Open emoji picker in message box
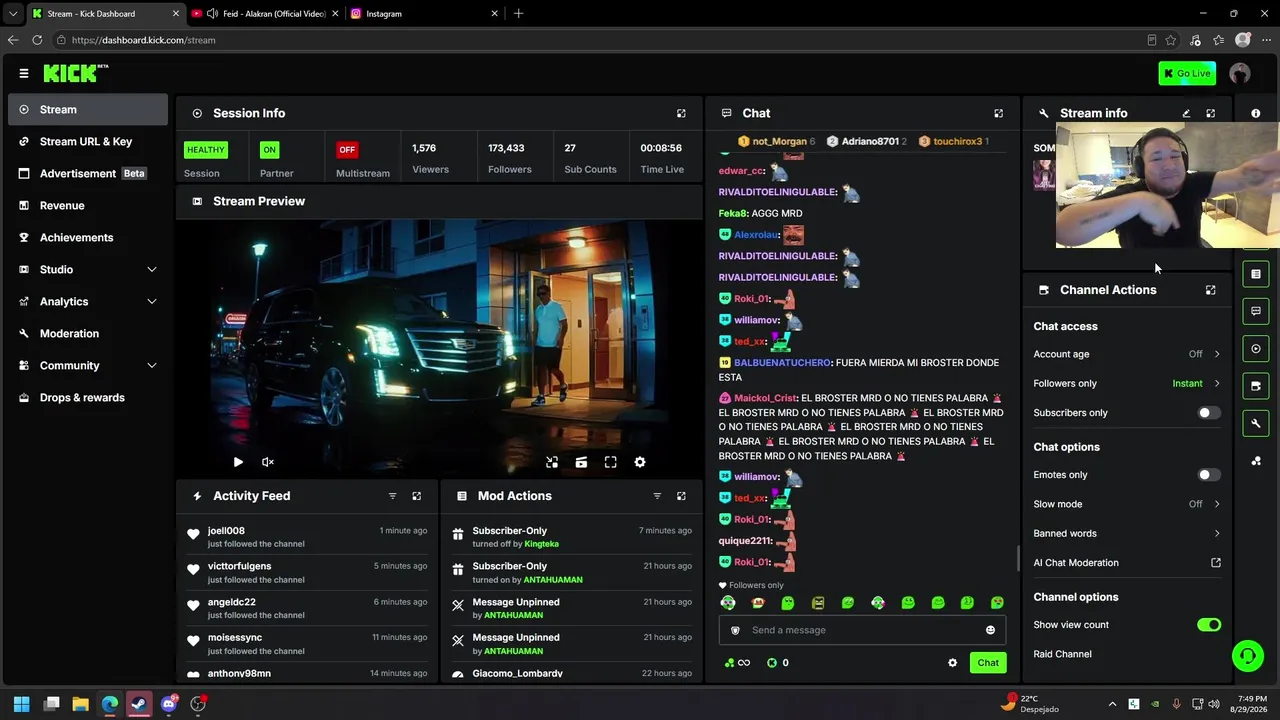Image resolution: width=1280 pixels, height=720 pixels. (x=990, y=630)
